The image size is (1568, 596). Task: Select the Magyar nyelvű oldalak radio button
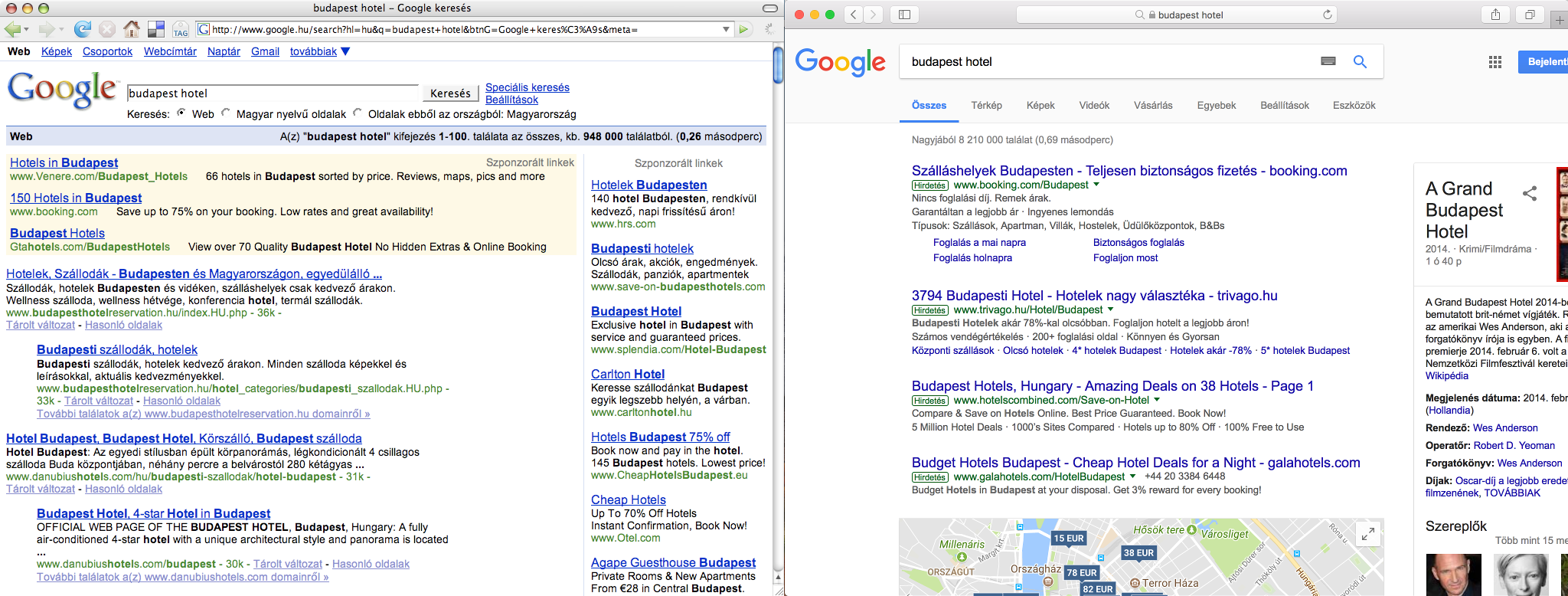tap(226, 113)
